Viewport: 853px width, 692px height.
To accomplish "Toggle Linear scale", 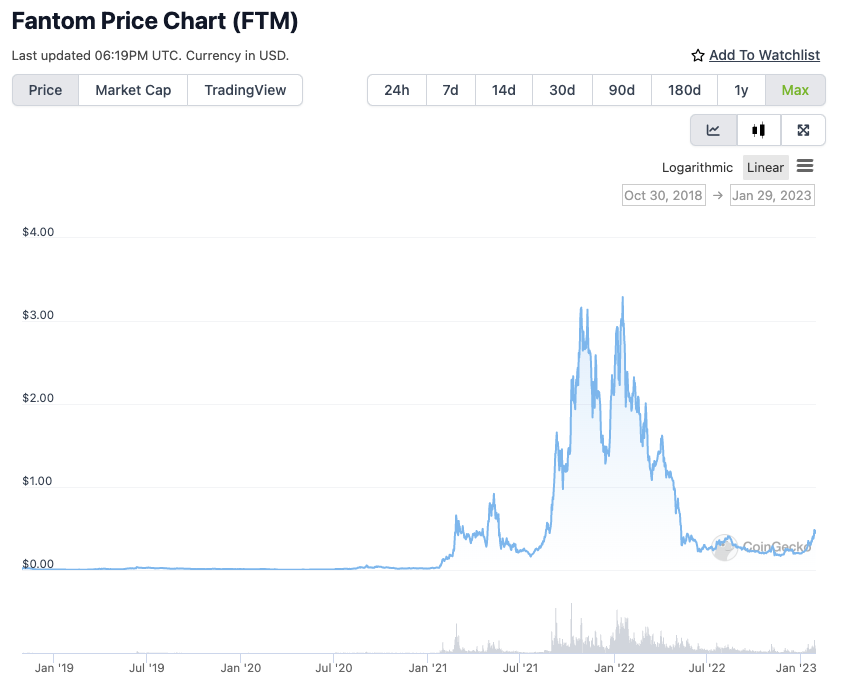I will tap(765, 168).
